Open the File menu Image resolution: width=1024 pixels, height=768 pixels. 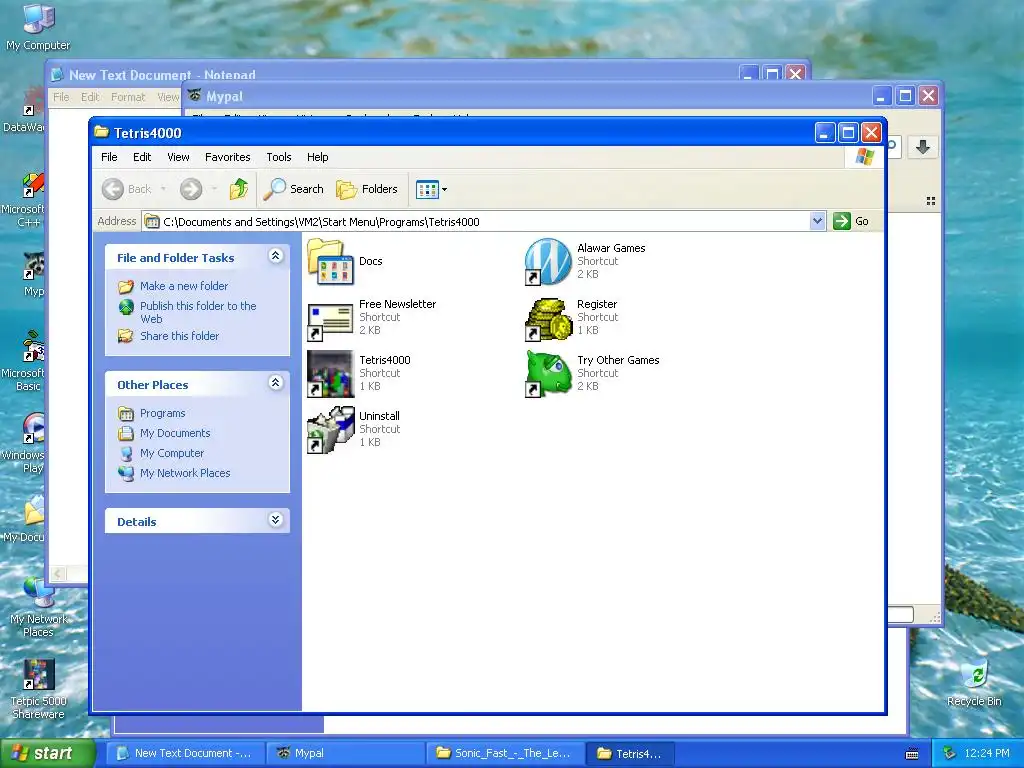pyautogui.click(x=109, y=157)
